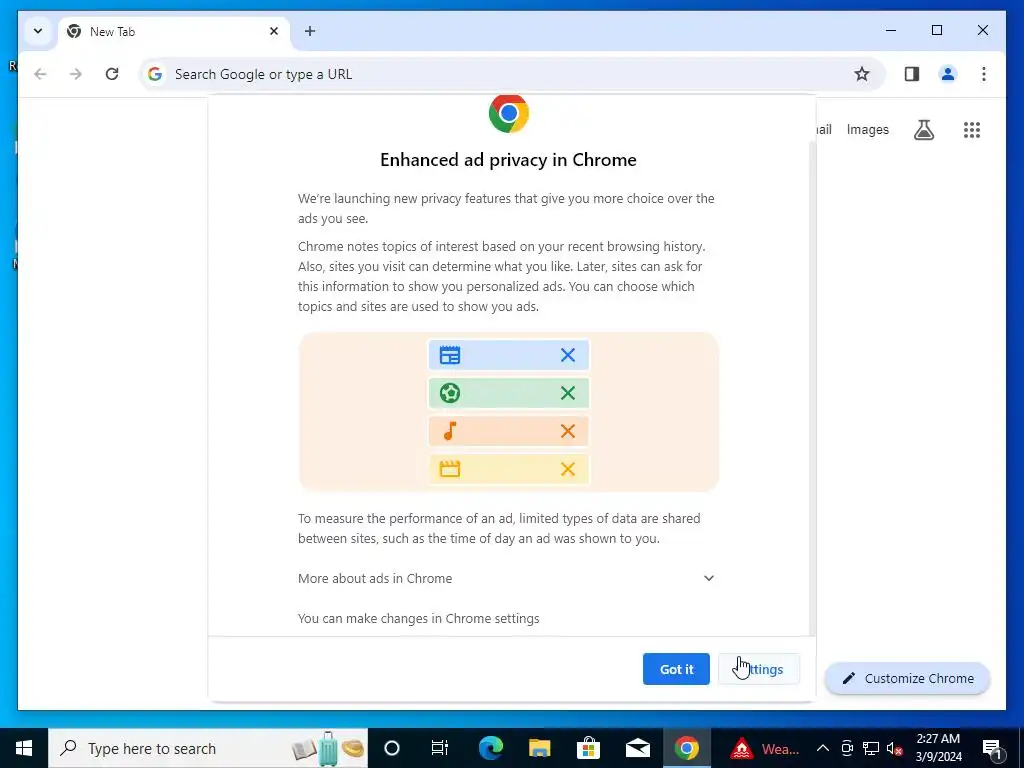
Task: Show hidden system tray icons
Action: pos(823,748)
